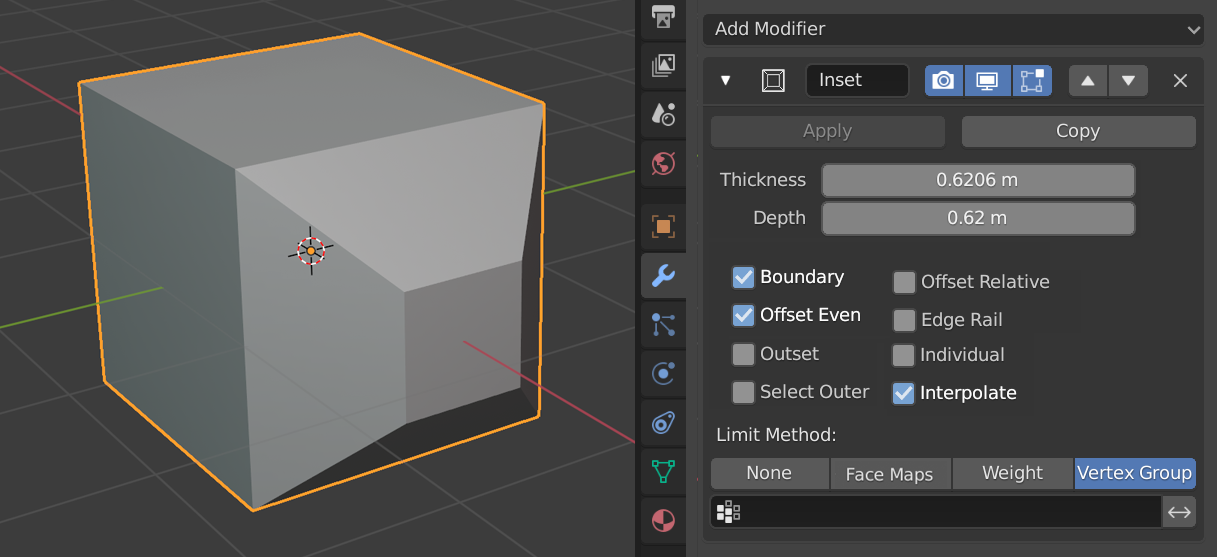Open the View Layer properties tab
The height and width of the screenshot is (557, 1217).
pos(663,66)
